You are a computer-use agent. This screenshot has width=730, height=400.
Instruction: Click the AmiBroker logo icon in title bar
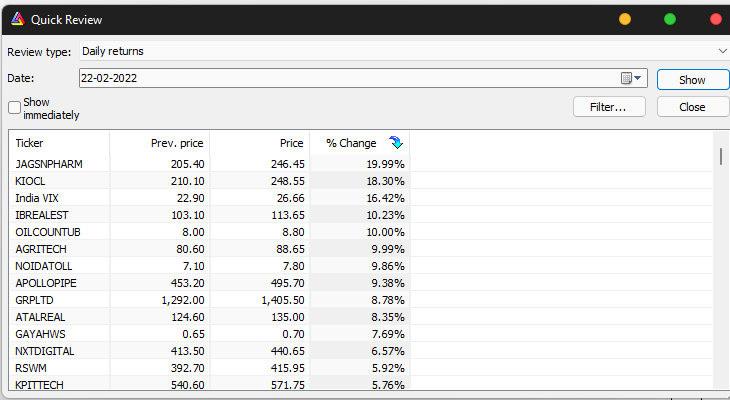coord(18,19)
